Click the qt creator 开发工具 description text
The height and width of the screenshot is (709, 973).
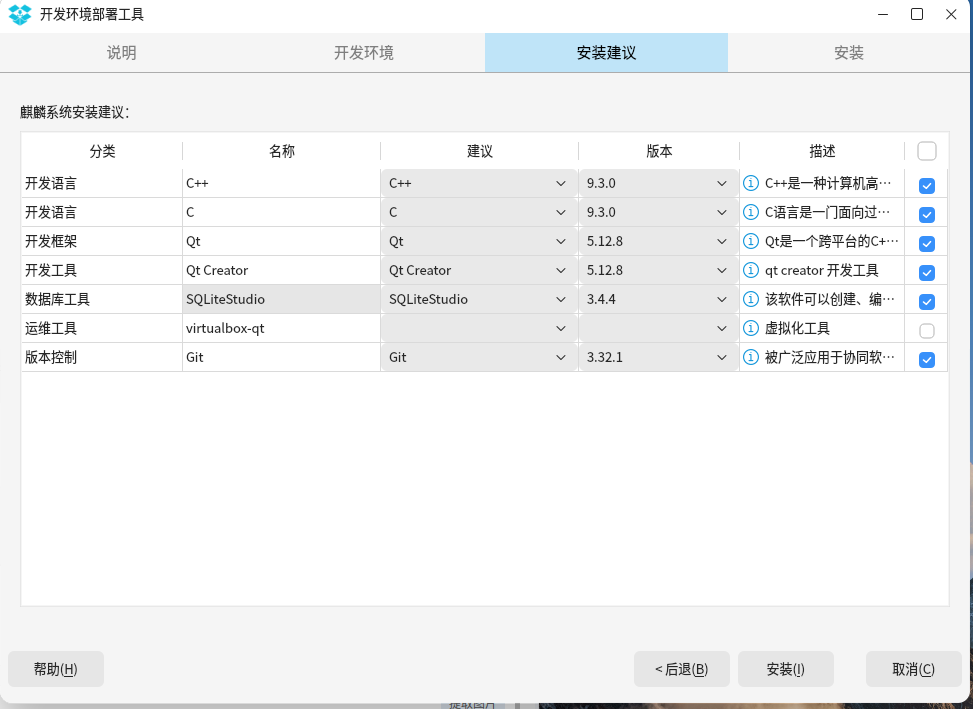822,270
